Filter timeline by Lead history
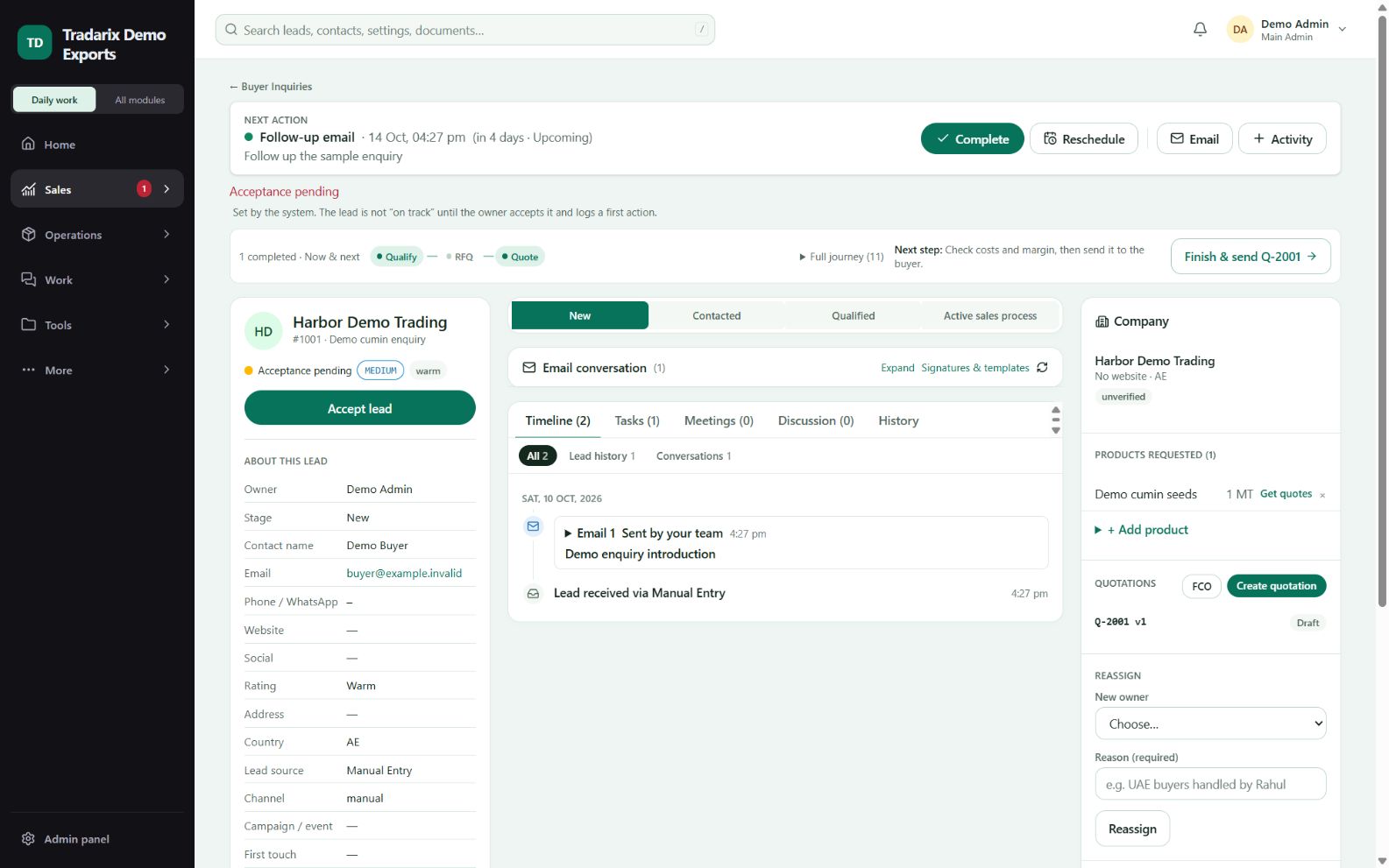Screen dimensions: 1389x868 pos(602,455)
